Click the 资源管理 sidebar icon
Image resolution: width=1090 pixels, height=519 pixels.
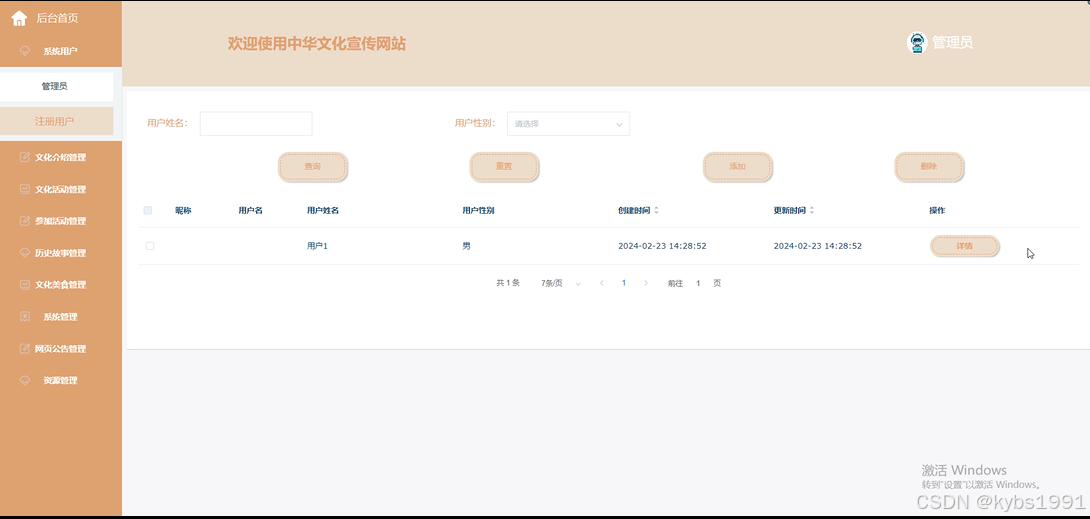[25, 380]
